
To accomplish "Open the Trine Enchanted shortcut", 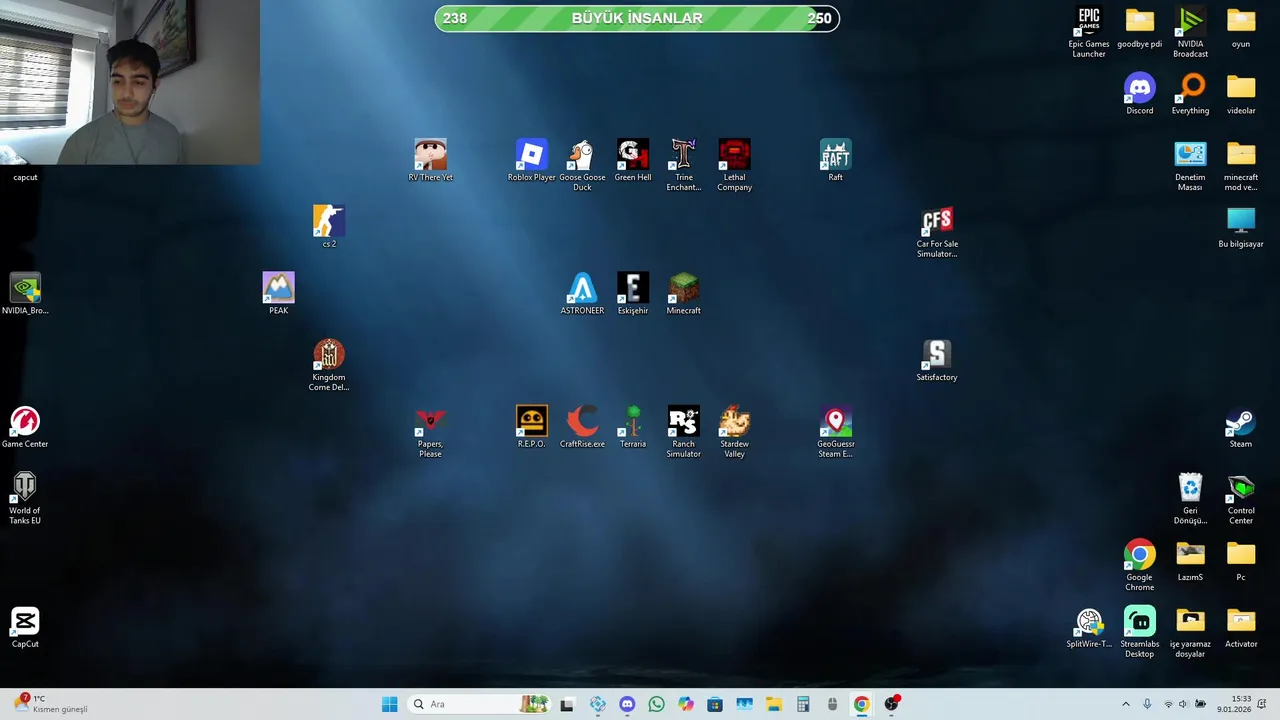I will click(684, 165).
